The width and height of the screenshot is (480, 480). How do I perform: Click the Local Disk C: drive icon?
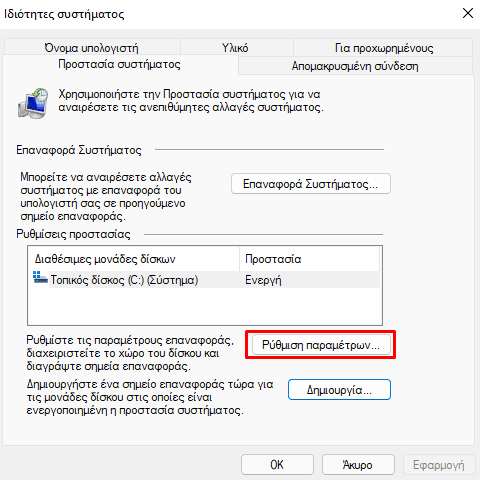(40, 278)
